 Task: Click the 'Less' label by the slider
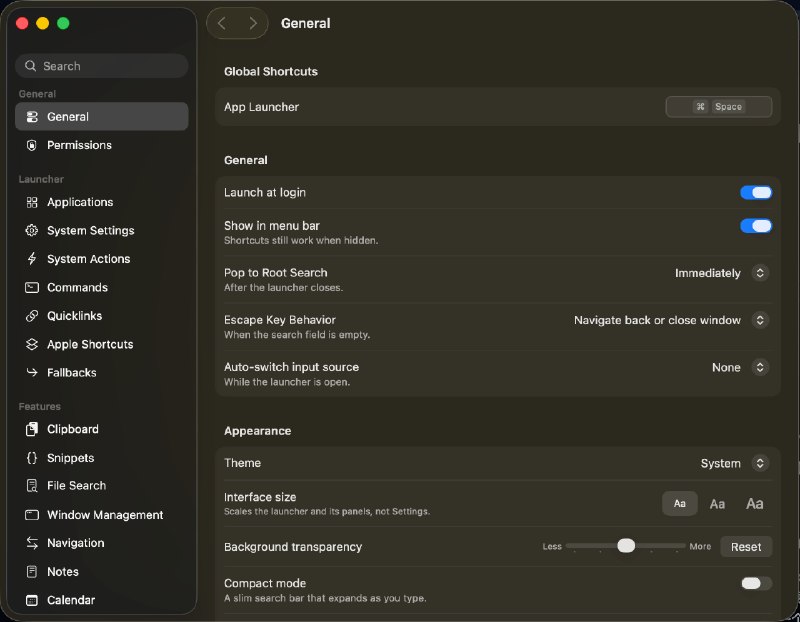pyautogui.click(x=552, y=546)
